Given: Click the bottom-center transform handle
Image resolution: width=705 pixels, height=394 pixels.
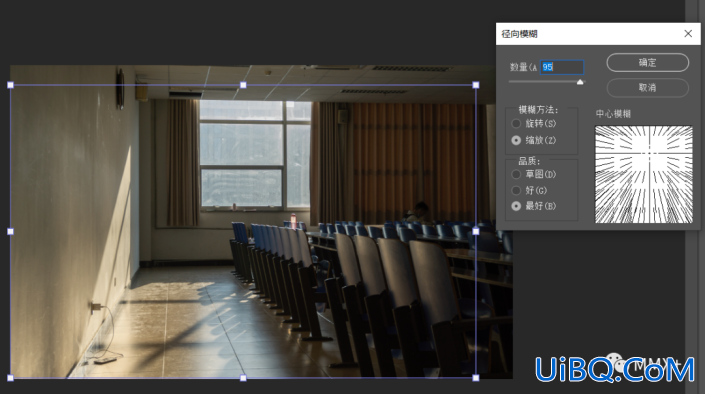Looking at the screenshot, I should click(243, 378).
